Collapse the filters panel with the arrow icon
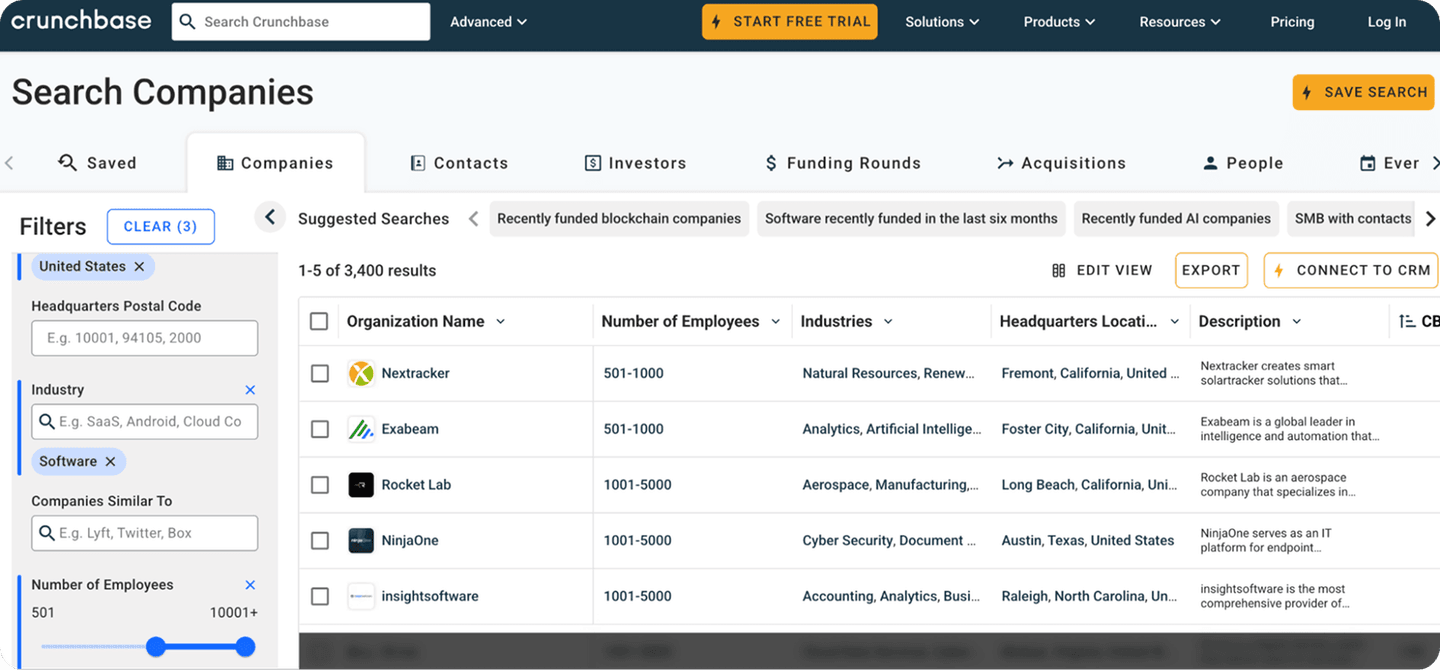The height and width of the screenshot is (670, 1440). [x=269, y=217]
